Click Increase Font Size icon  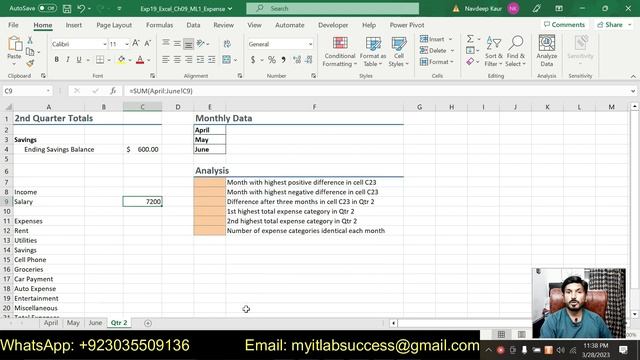pos(136,43)
